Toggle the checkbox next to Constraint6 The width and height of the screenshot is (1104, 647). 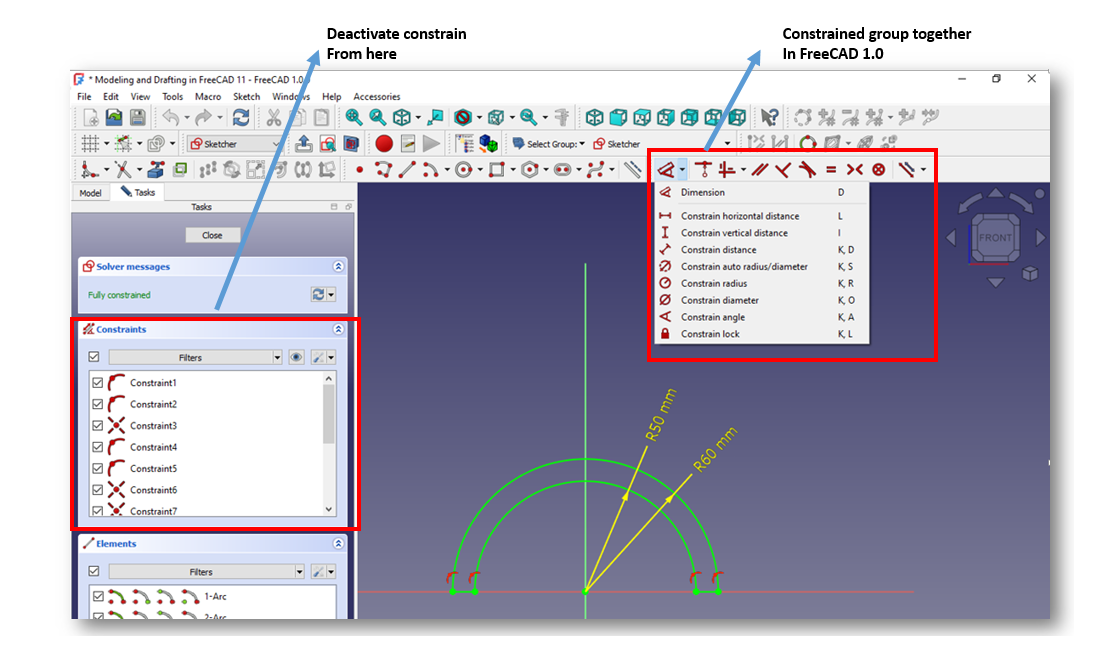(x=95, y=489)
